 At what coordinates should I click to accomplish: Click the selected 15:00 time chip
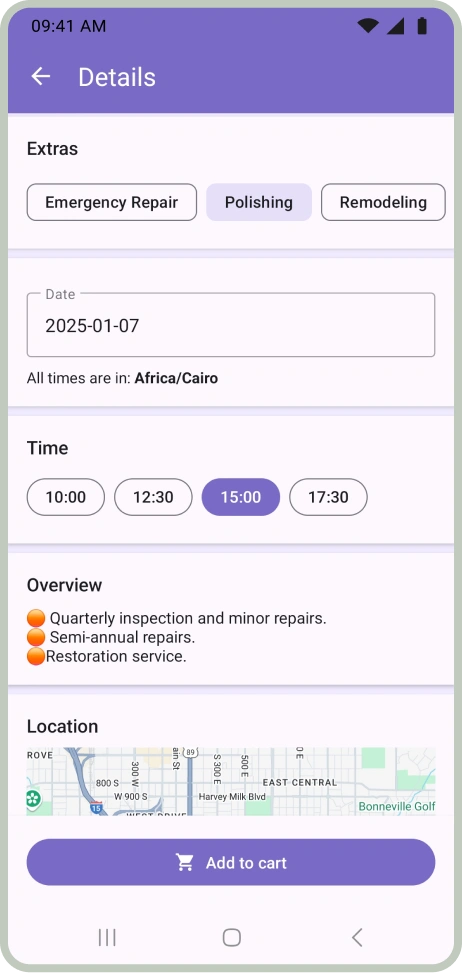coord(241,497)
